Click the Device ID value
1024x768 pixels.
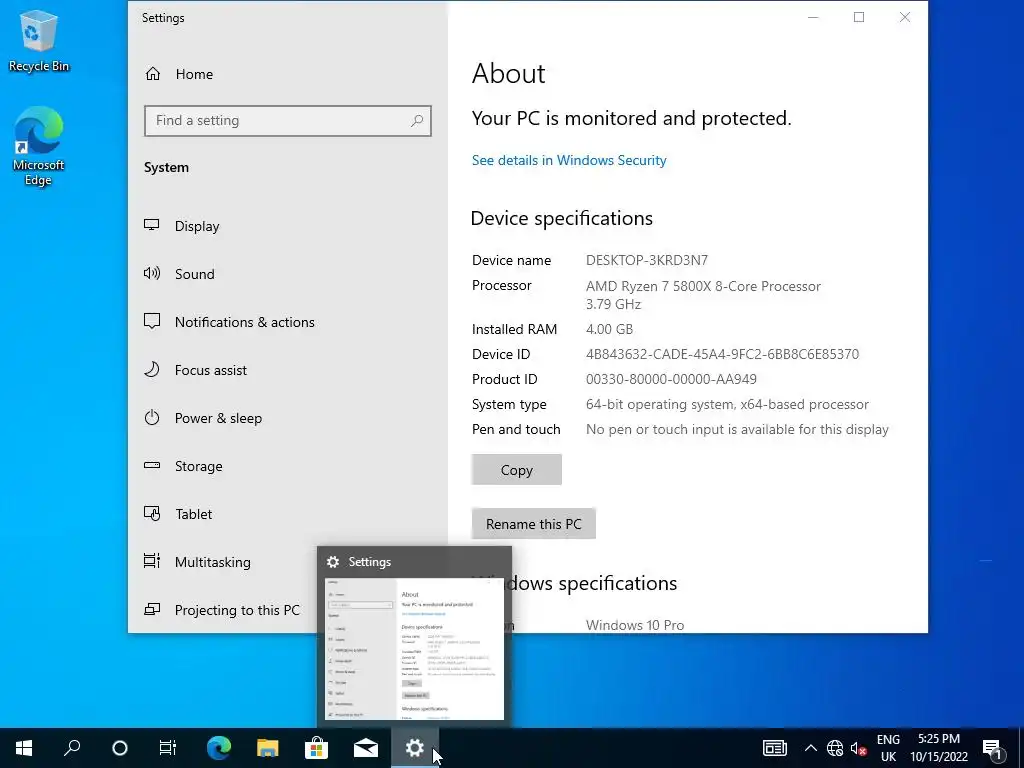[x=722, y=354]
